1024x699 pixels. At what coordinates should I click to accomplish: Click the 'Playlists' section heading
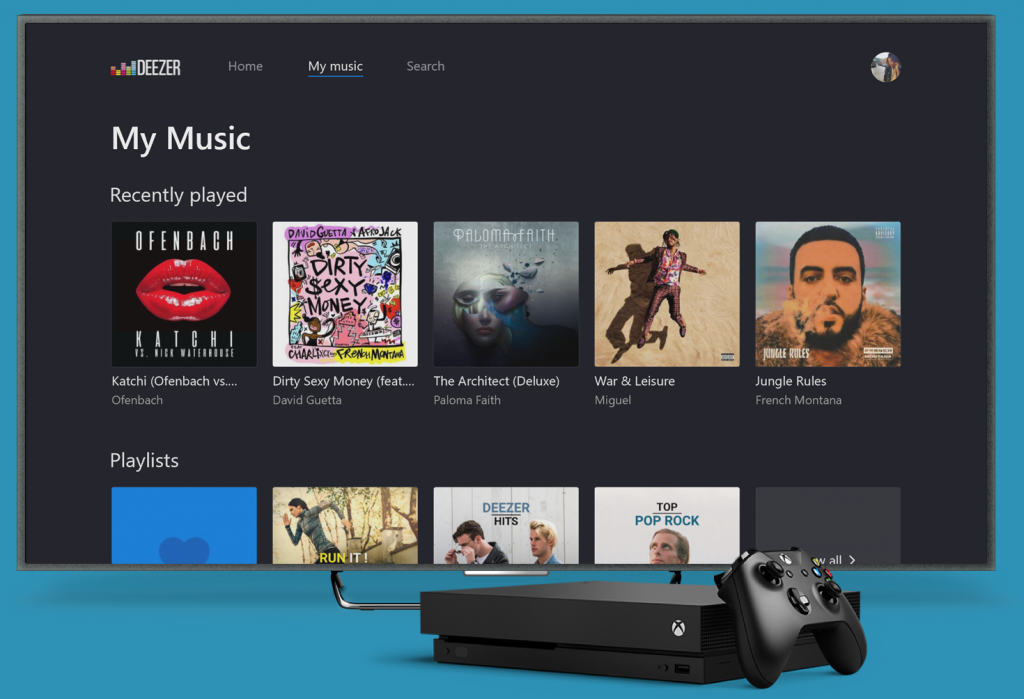[144, 461]
